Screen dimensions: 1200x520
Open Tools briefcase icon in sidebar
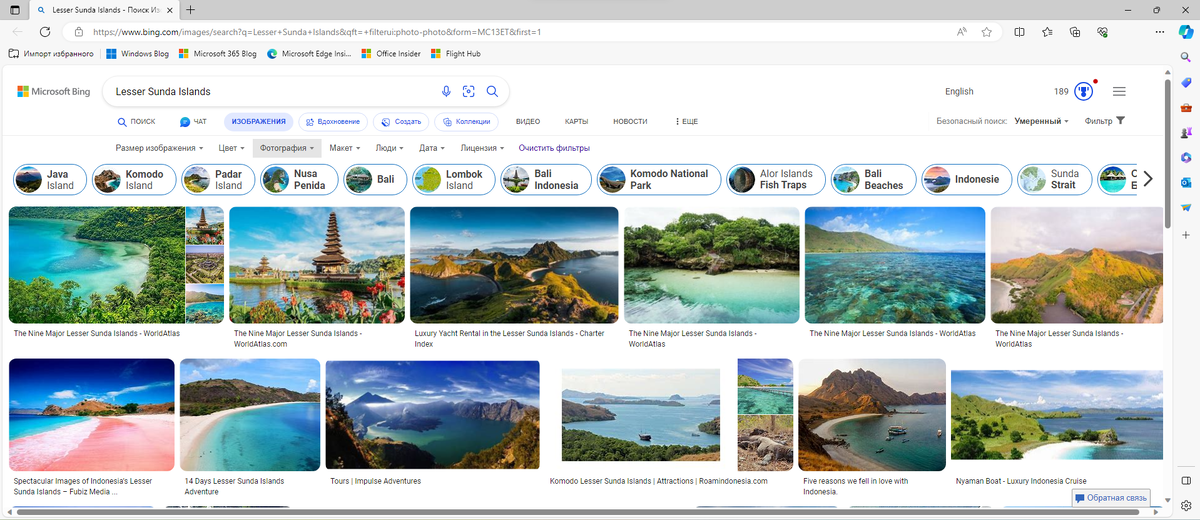tap(1185, 107)
